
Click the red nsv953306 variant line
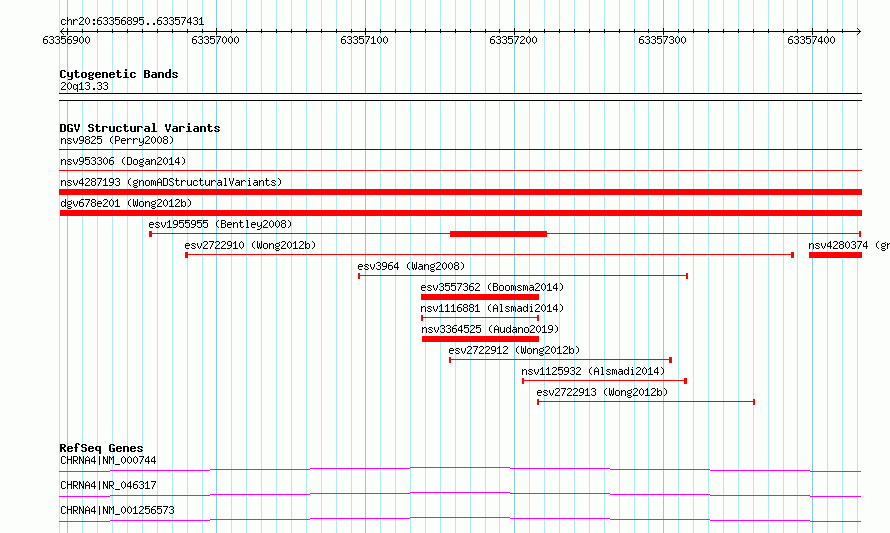click(x=460, y=170)
